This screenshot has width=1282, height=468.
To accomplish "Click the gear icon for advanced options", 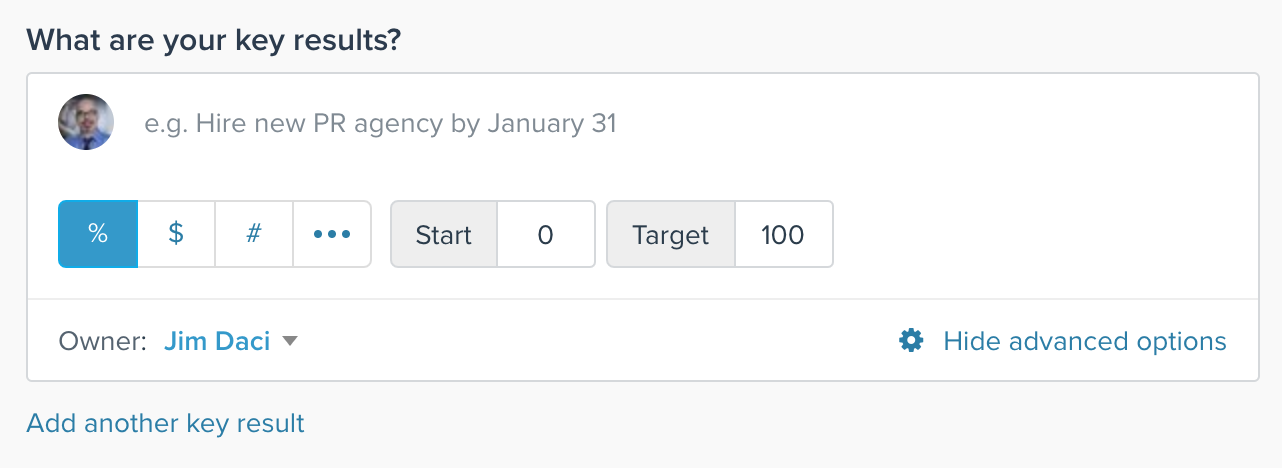I will [911, 341].
